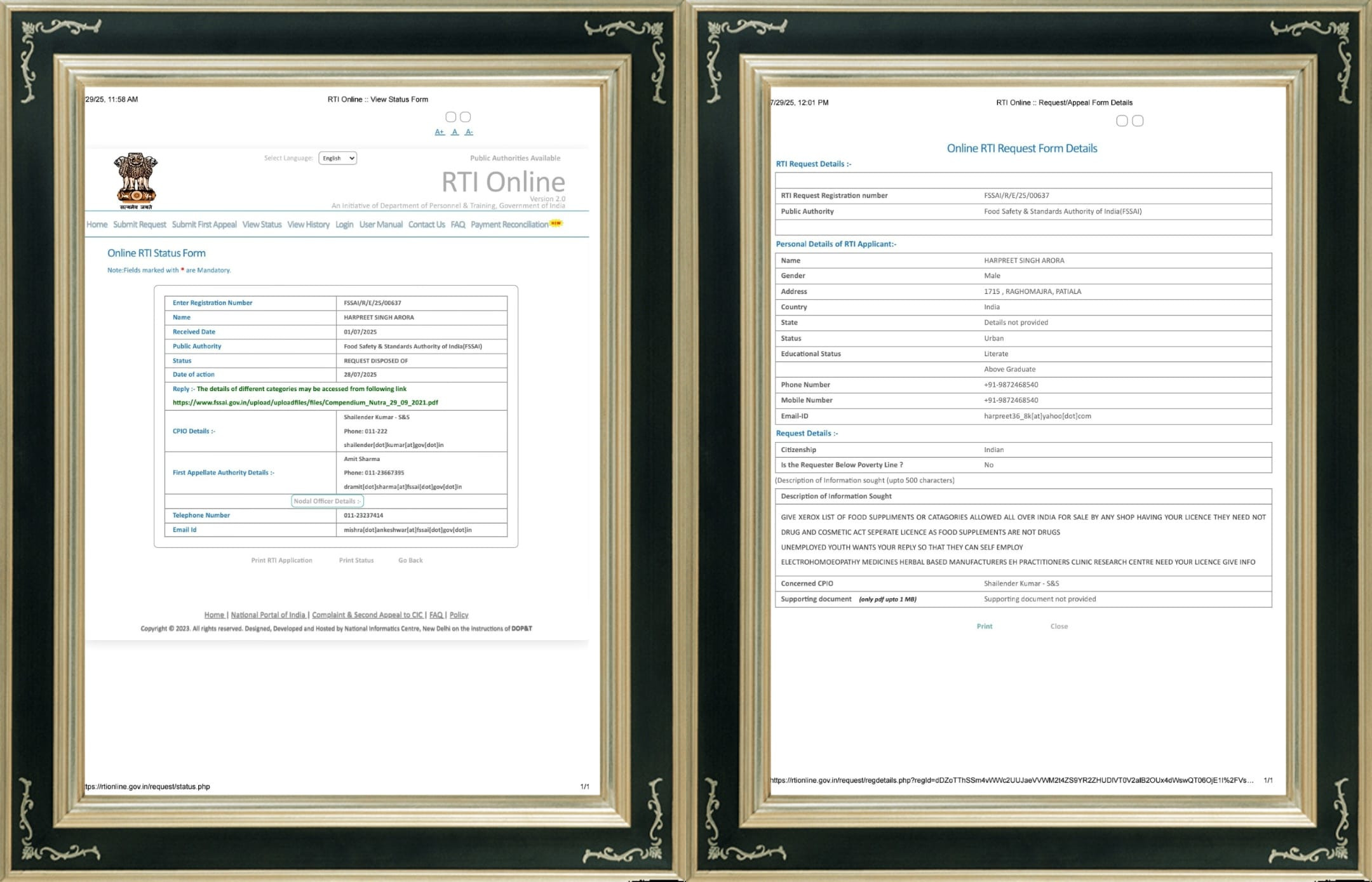Image resolution: width=1372 pixels, height=882 pixels.
Task: Click Close on the Request Form Details page
Action: (1059, 626)
